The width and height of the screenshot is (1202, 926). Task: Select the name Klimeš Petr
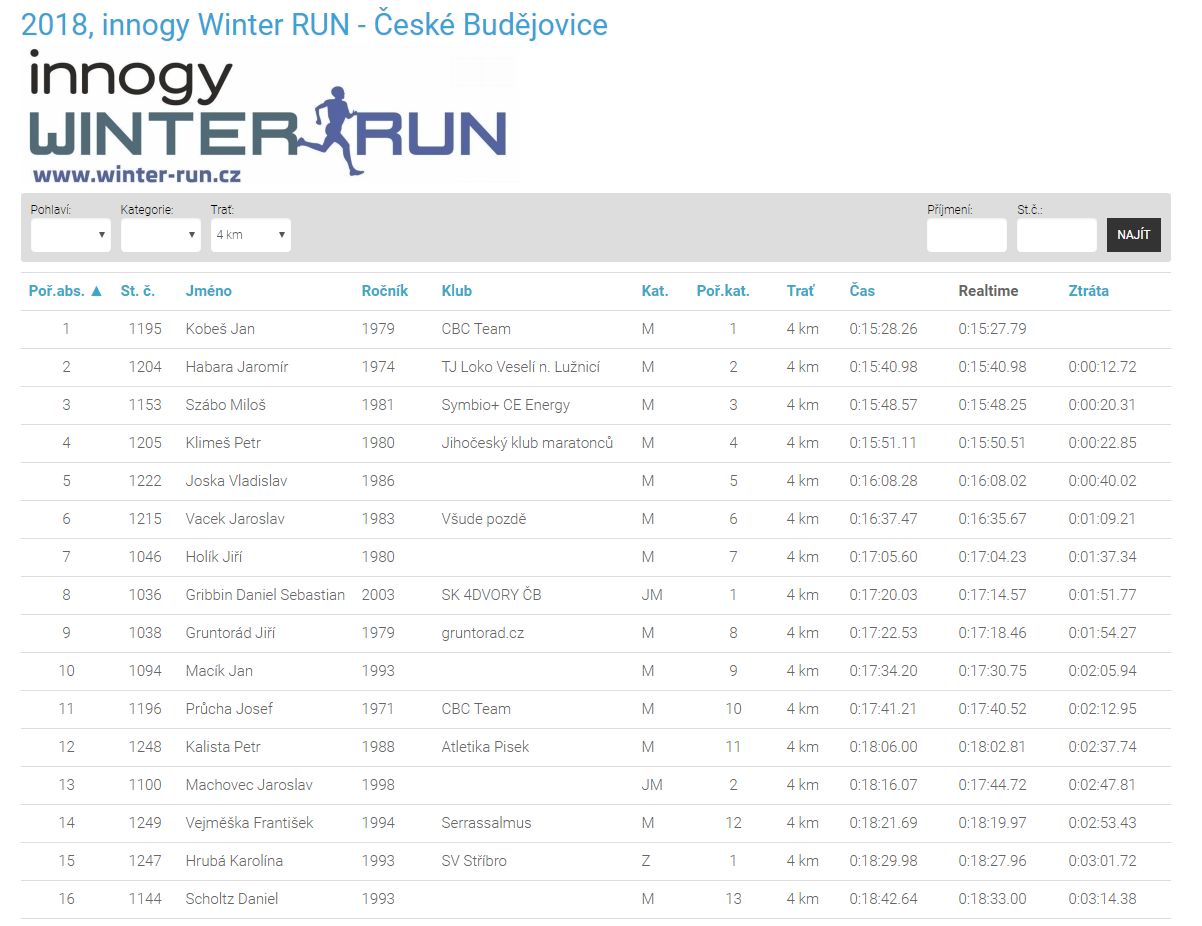tap(223, 443)
